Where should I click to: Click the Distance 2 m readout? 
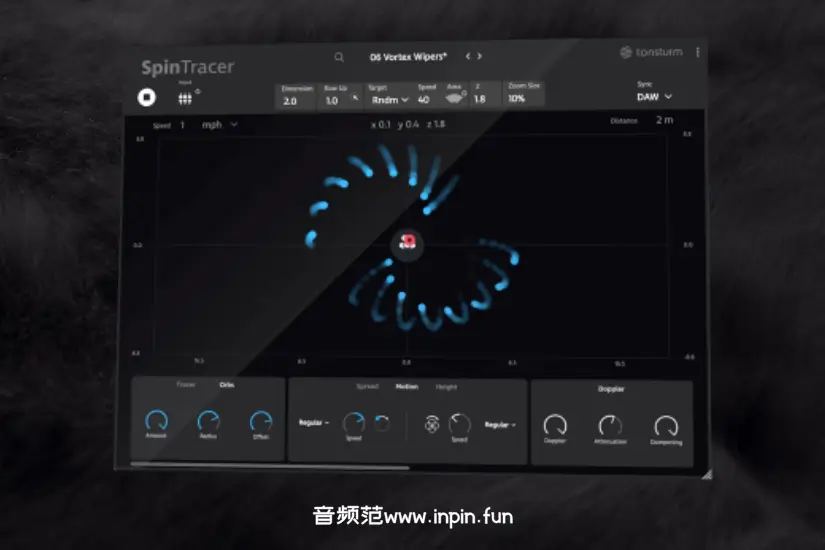click(665, 120)
